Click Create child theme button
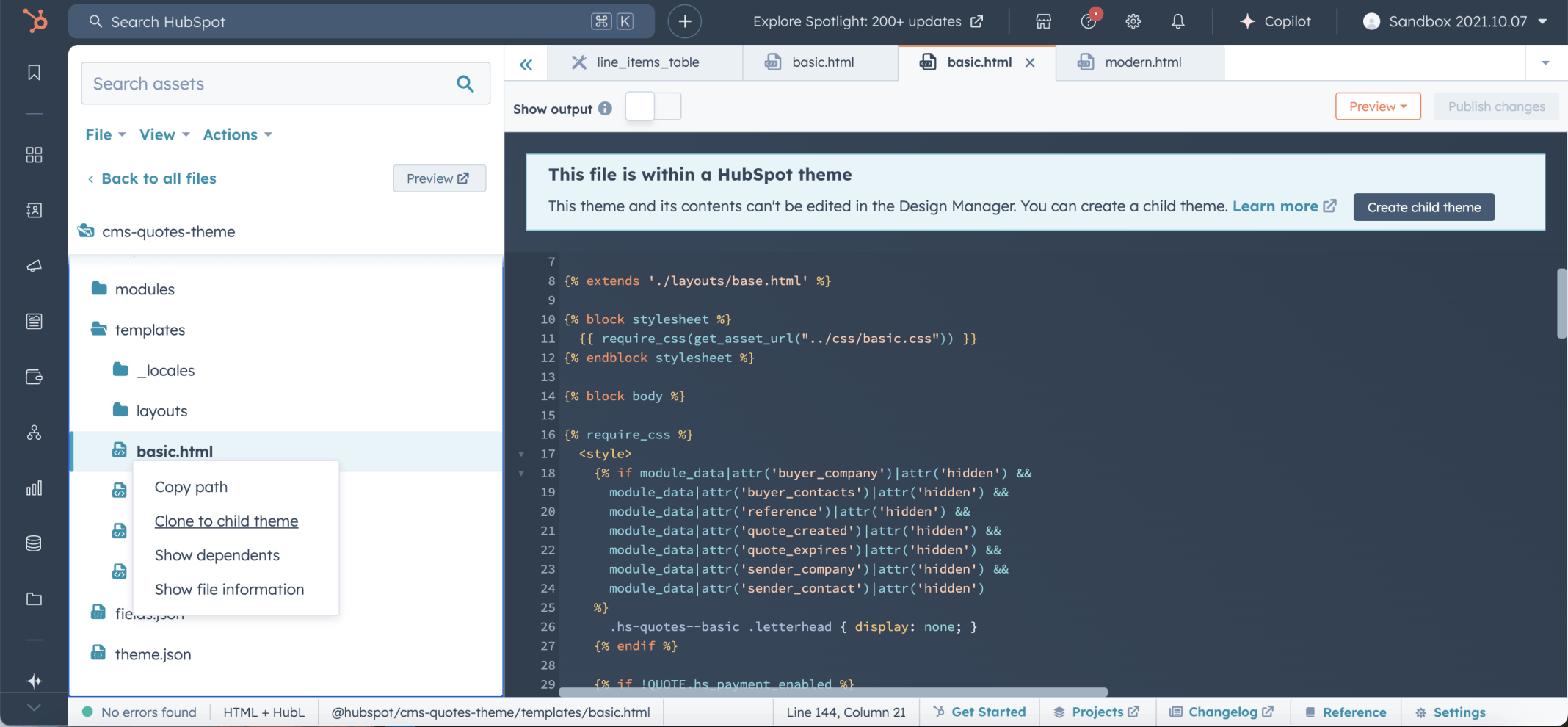 click(x=1423, y=207)
